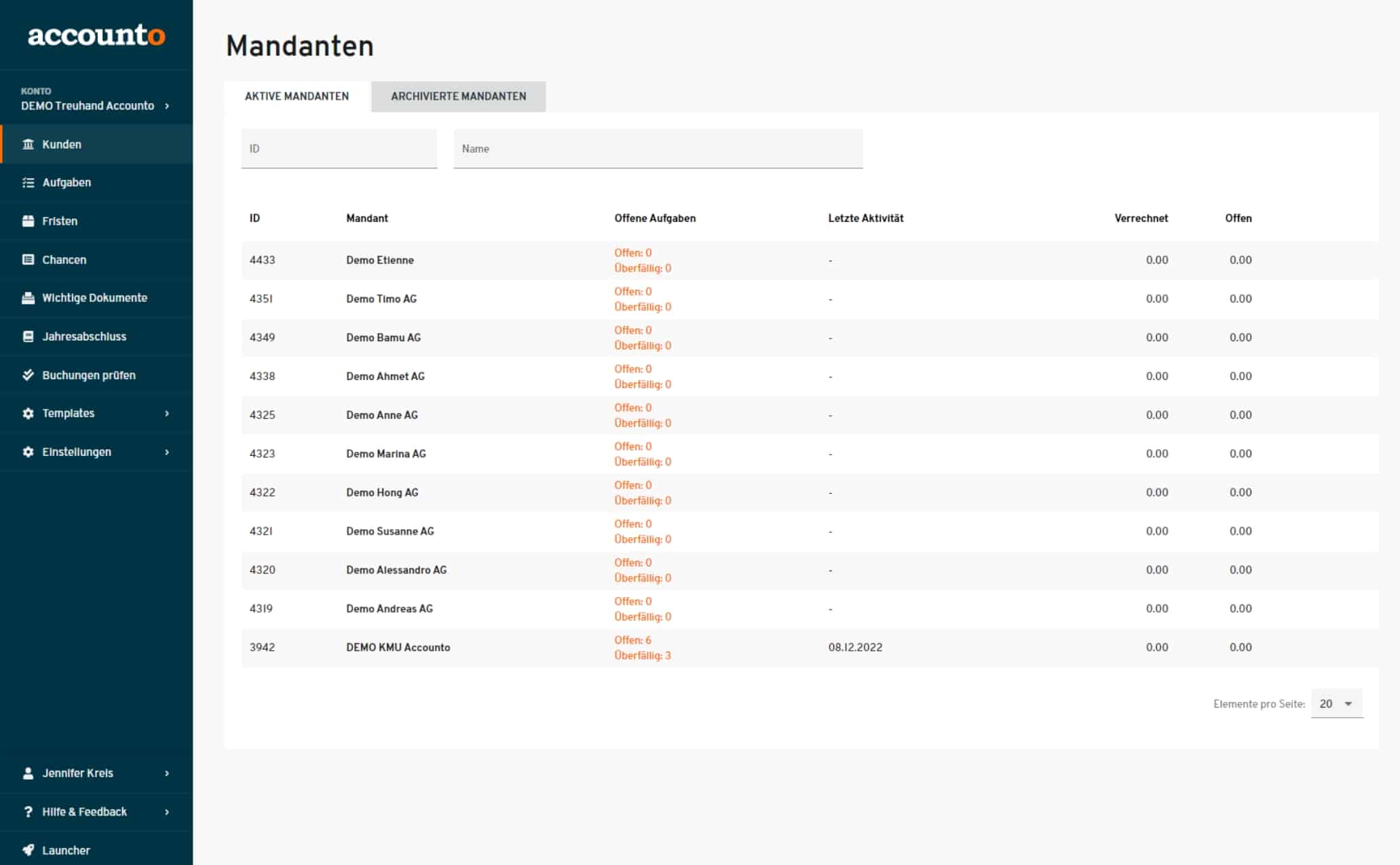1400x865 pixels.
Task: Sort by Mandant column header
Action: point(367,218)
